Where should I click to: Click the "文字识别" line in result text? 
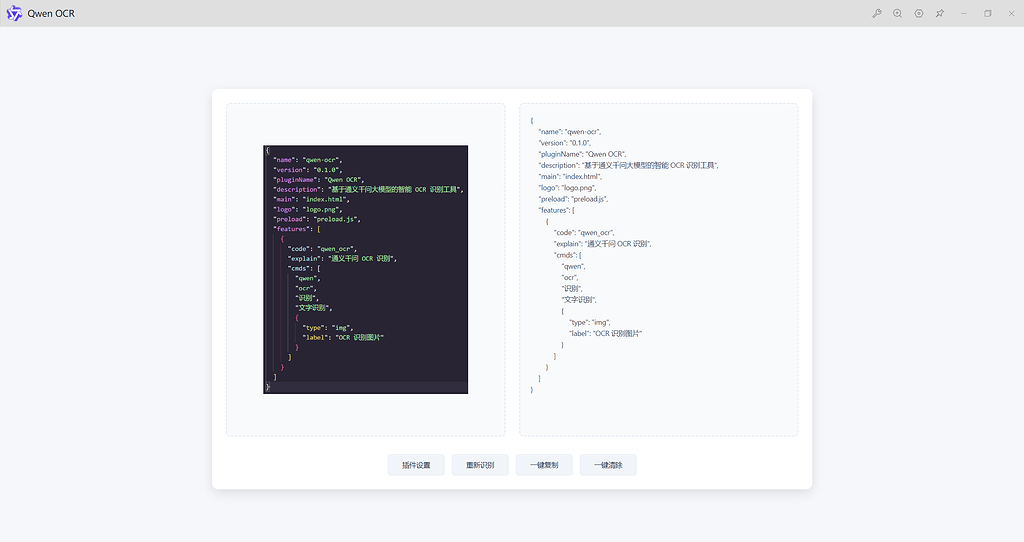pos(579,300)
